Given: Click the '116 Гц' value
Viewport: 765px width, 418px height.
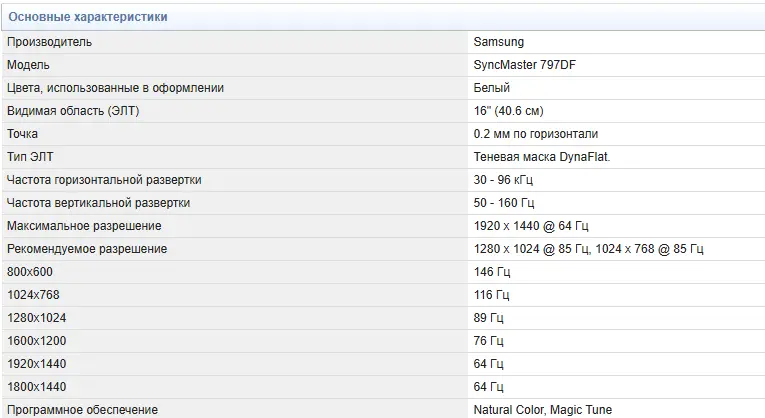Looking at the screenshot, I should tap(491, 295).
